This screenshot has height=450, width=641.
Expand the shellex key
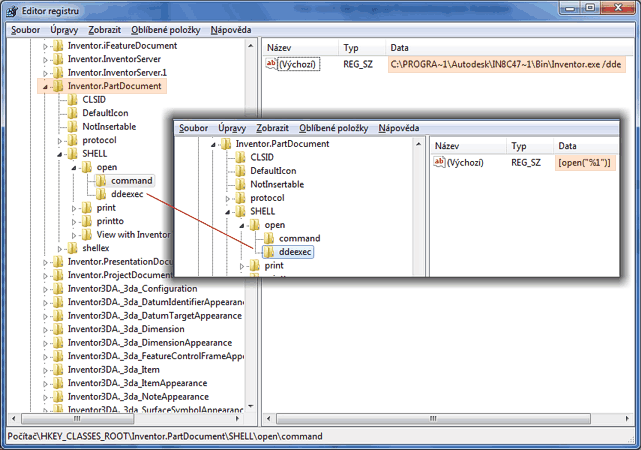coord(60,249)
